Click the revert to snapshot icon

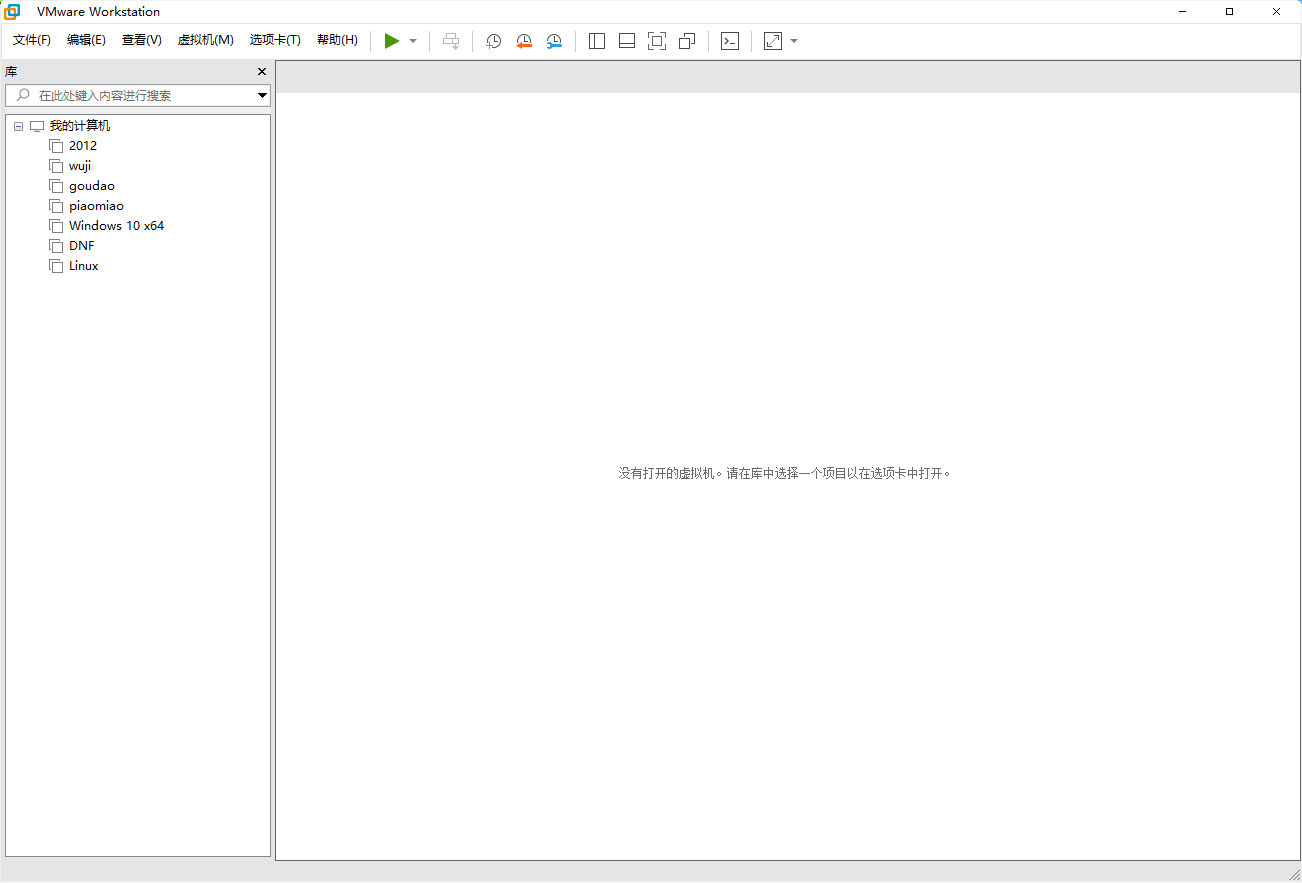(x=523, y=41)
